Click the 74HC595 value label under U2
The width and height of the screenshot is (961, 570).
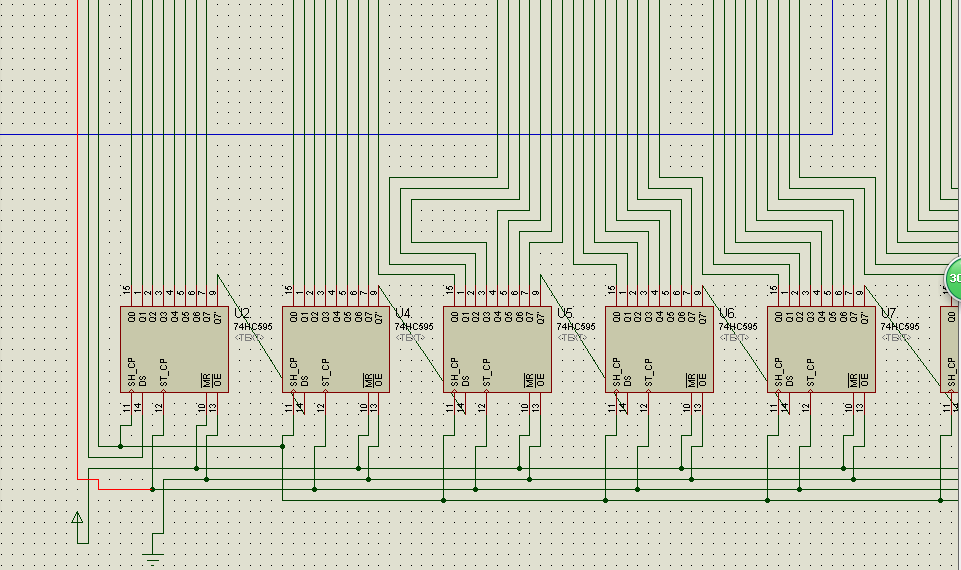[253, 327]
